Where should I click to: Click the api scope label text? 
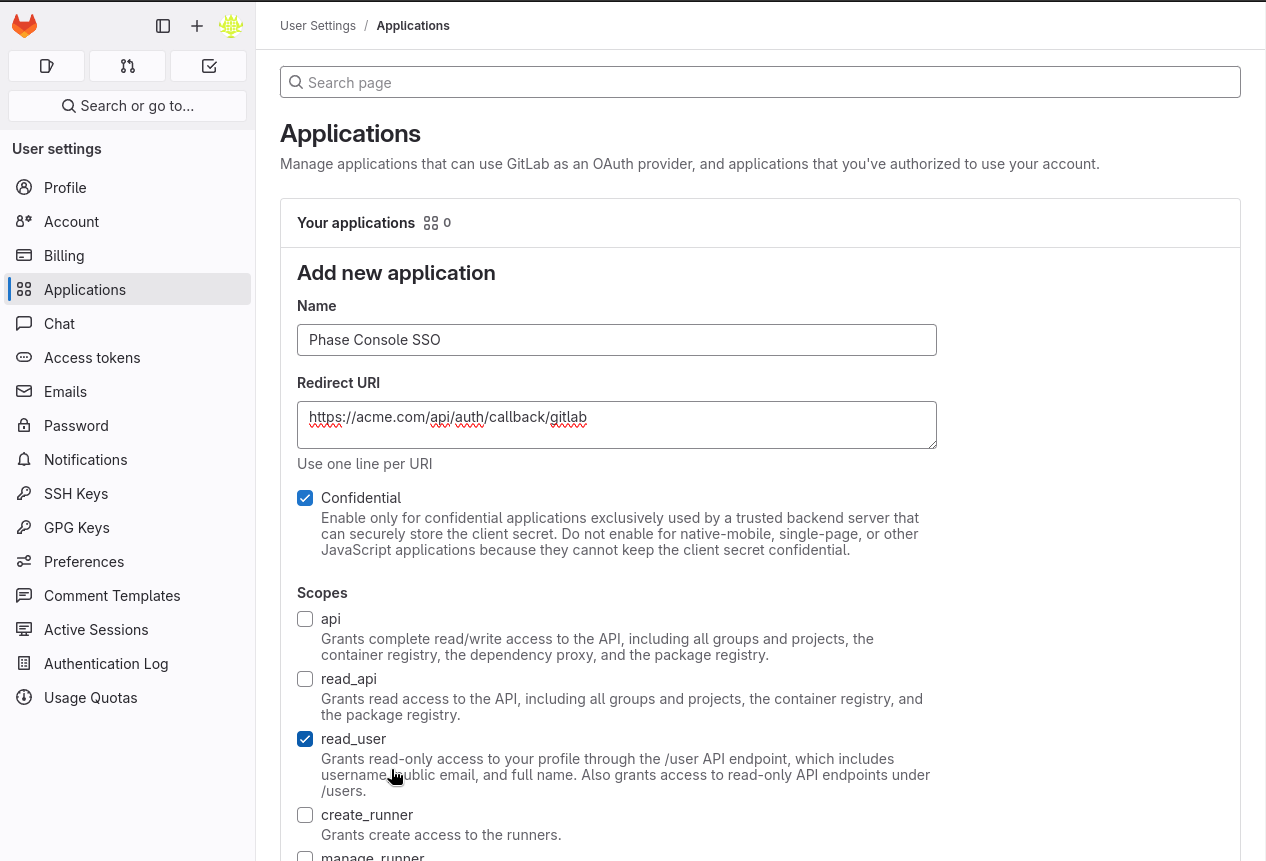331,619
